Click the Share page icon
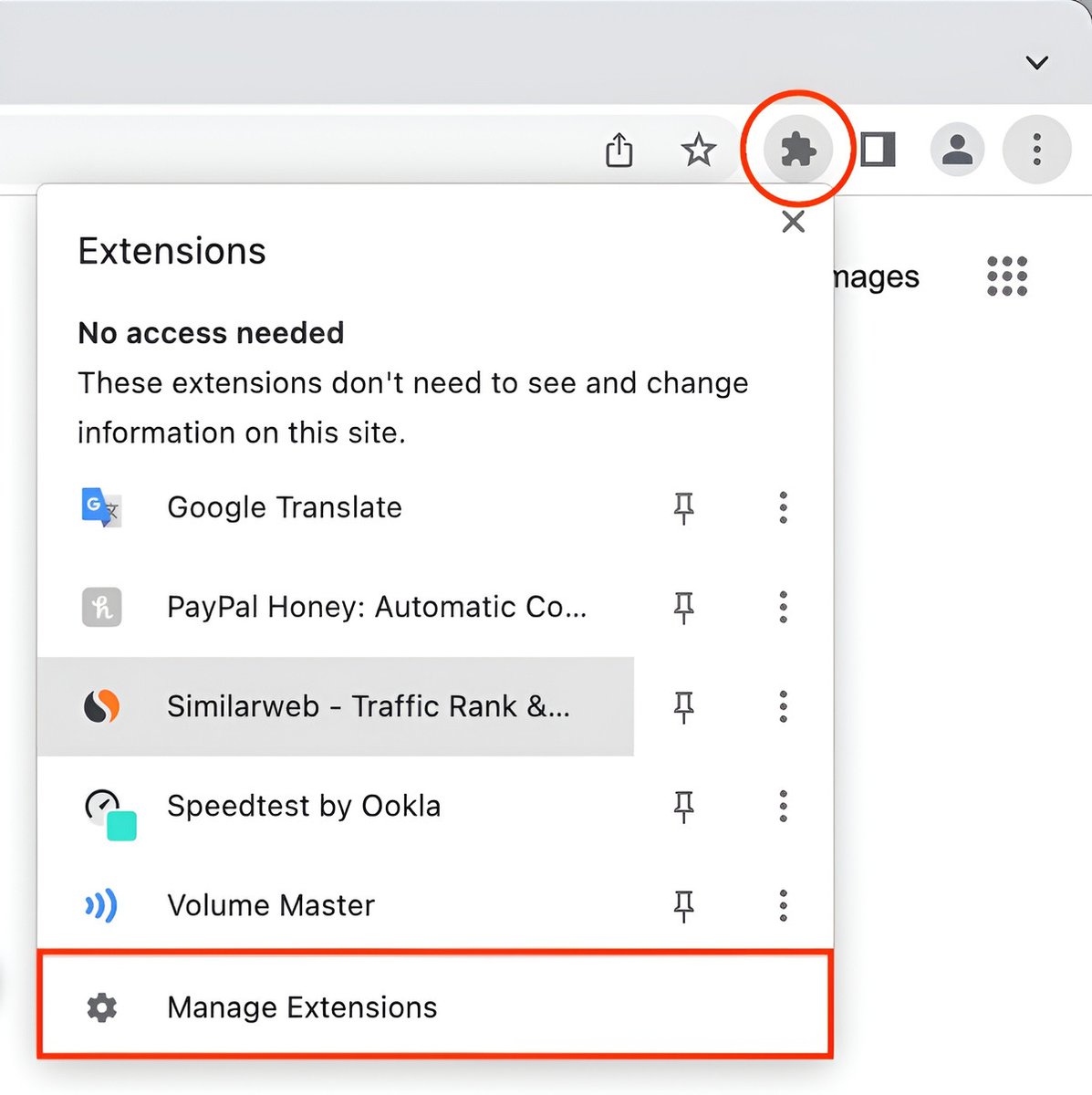 [x=619, y=150]
